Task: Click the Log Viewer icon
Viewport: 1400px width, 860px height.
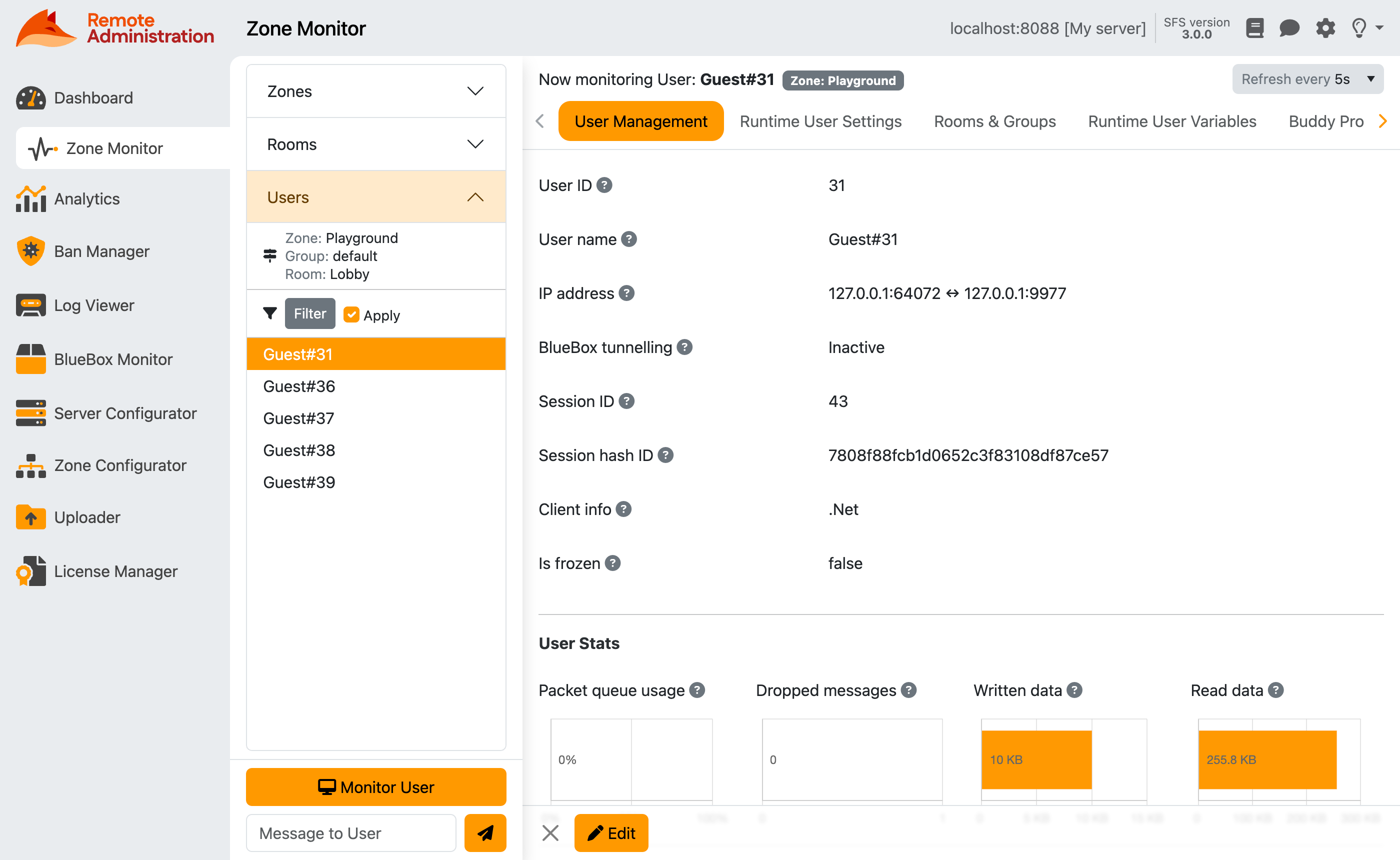Action: pos(30,305)
